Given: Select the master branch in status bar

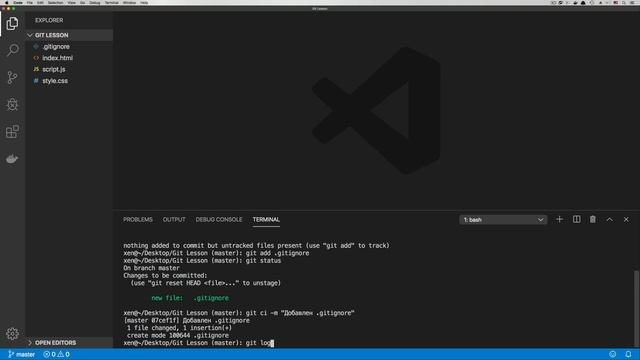Looking at the screenshot, I should tap(22, 354).
